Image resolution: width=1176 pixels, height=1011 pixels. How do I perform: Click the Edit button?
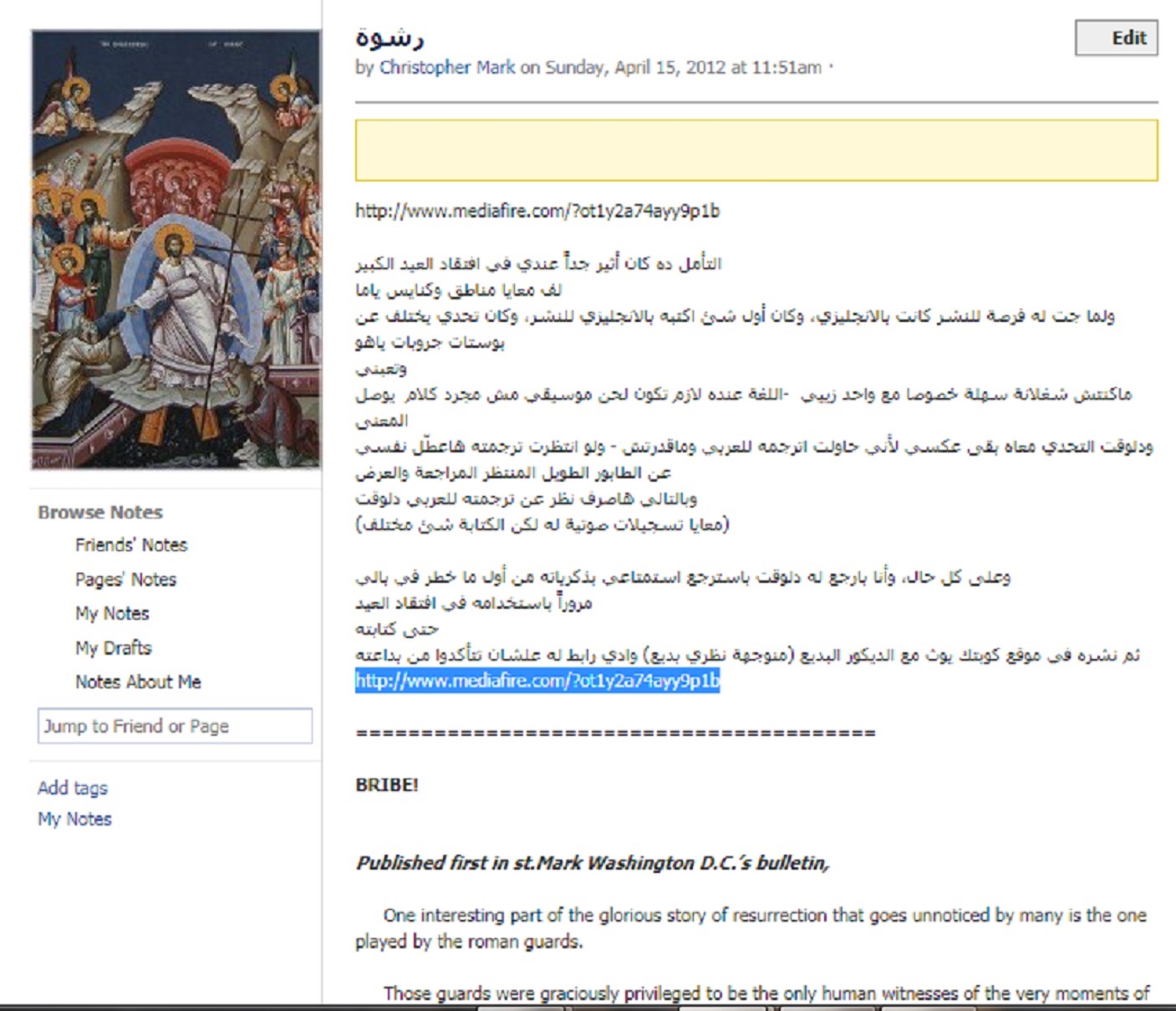click(x=1116, y=38)
